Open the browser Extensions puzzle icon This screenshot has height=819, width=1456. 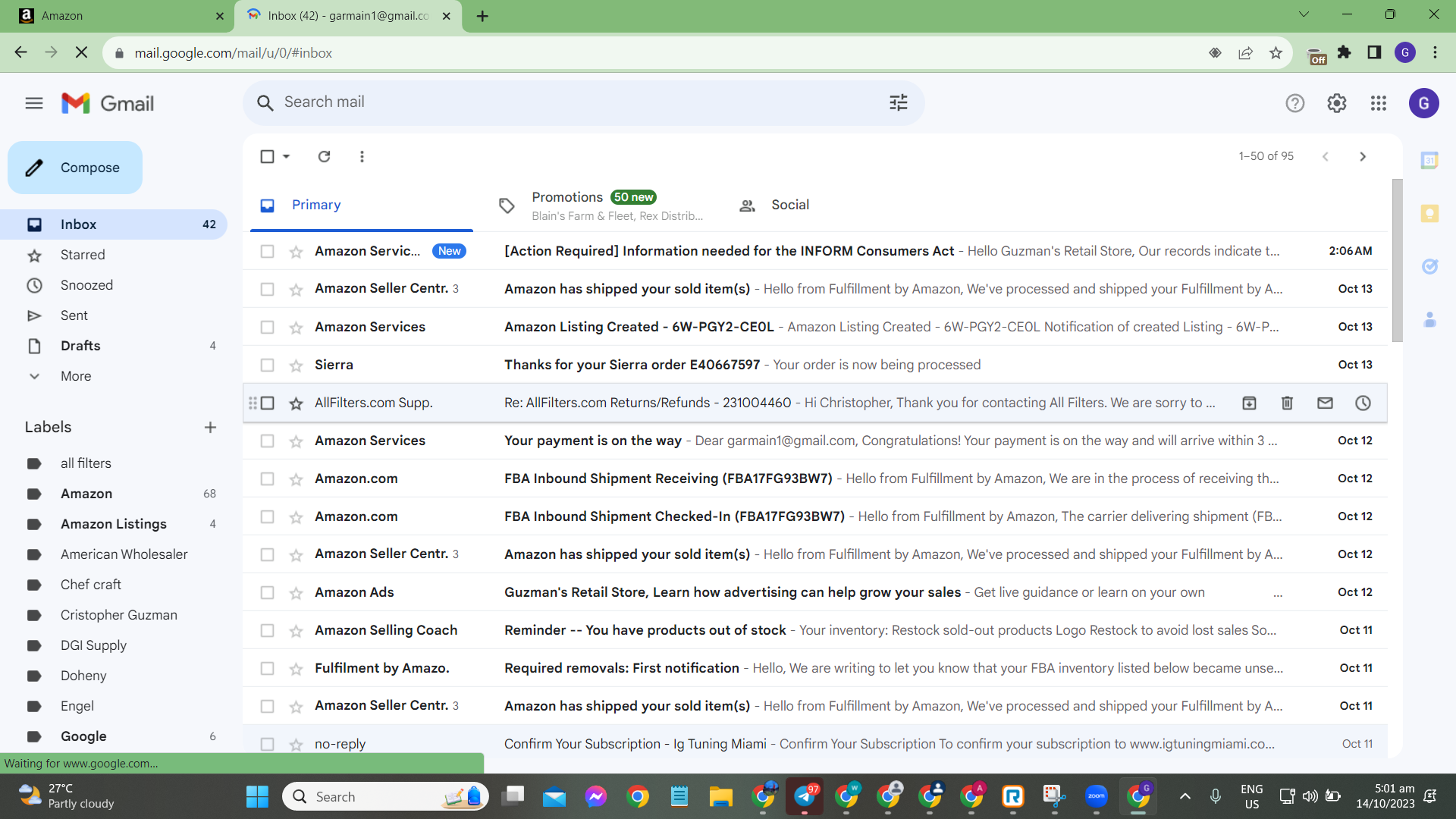tap(1345, 52)
